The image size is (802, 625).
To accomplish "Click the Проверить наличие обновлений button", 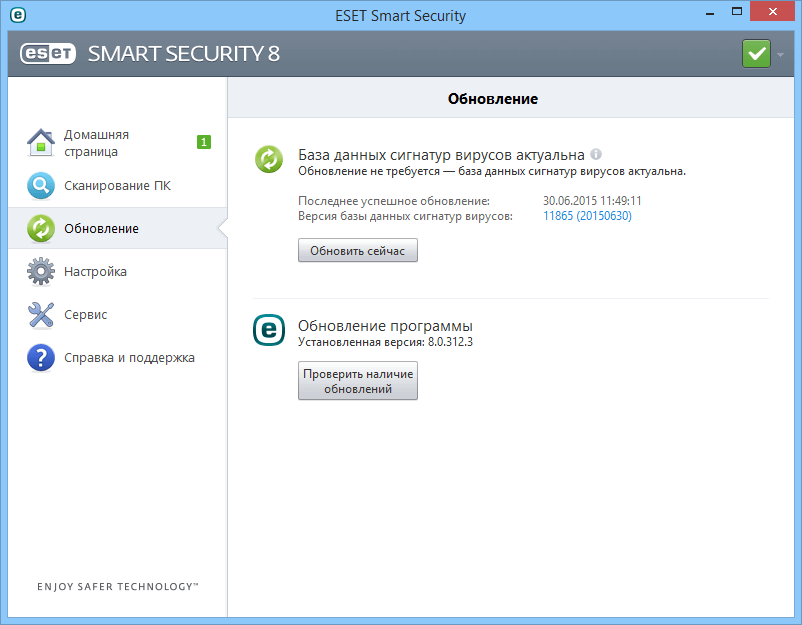I will coord(357,380).
